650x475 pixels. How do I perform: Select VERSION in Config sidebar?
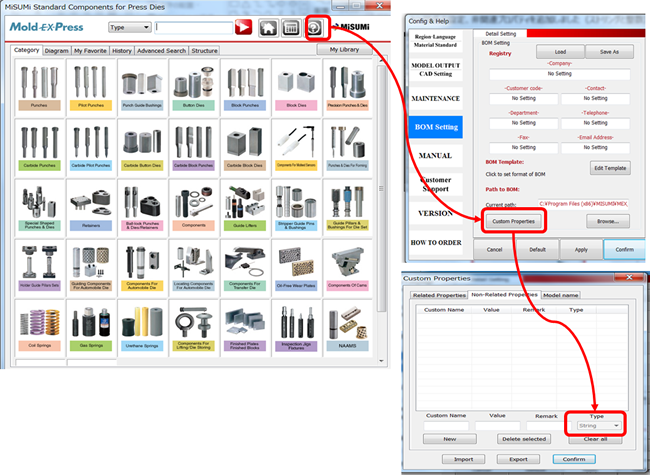pos(436,213)
